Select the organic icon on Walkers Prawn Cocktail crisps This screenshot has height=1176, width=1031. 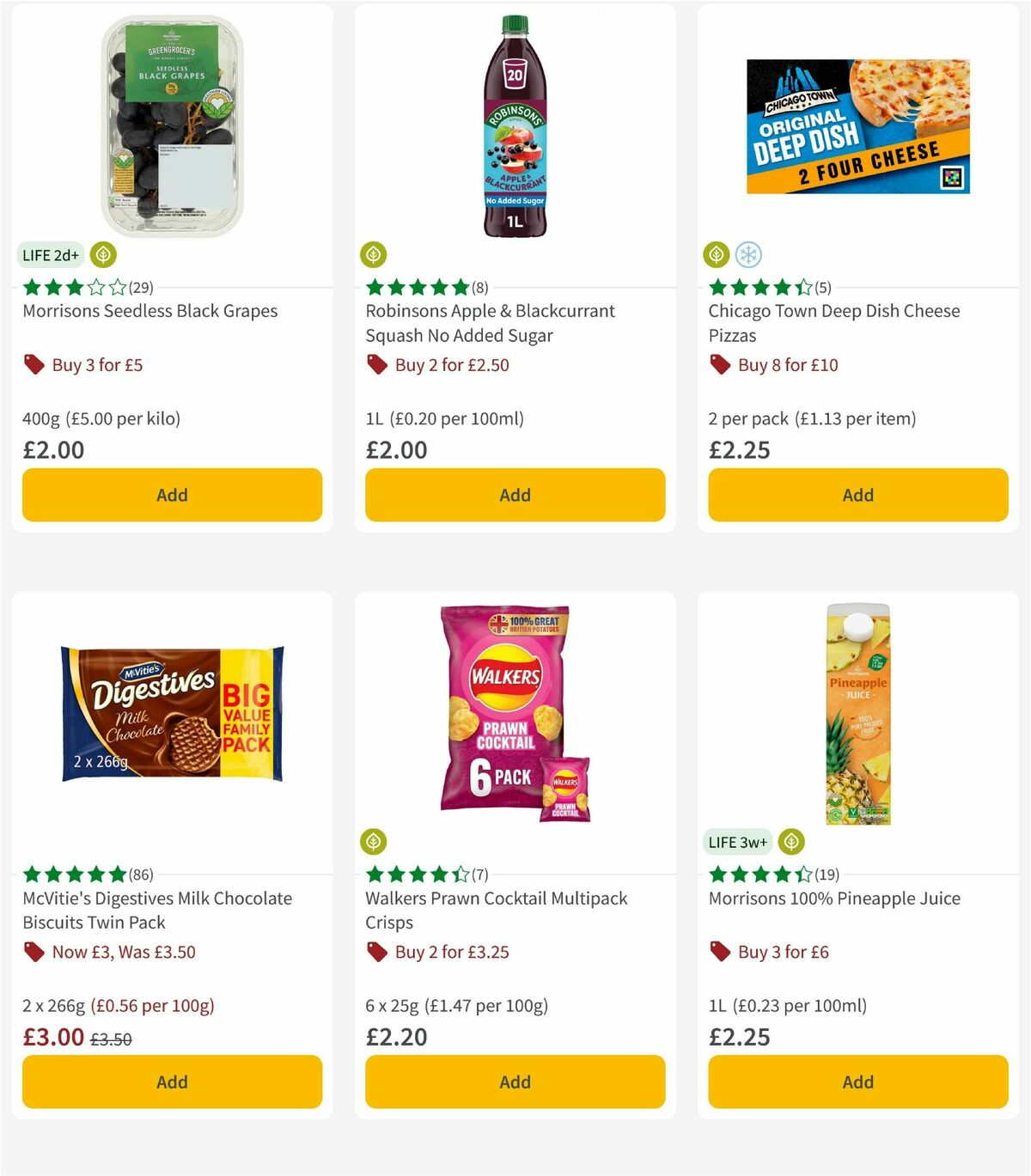click(374, 842)
